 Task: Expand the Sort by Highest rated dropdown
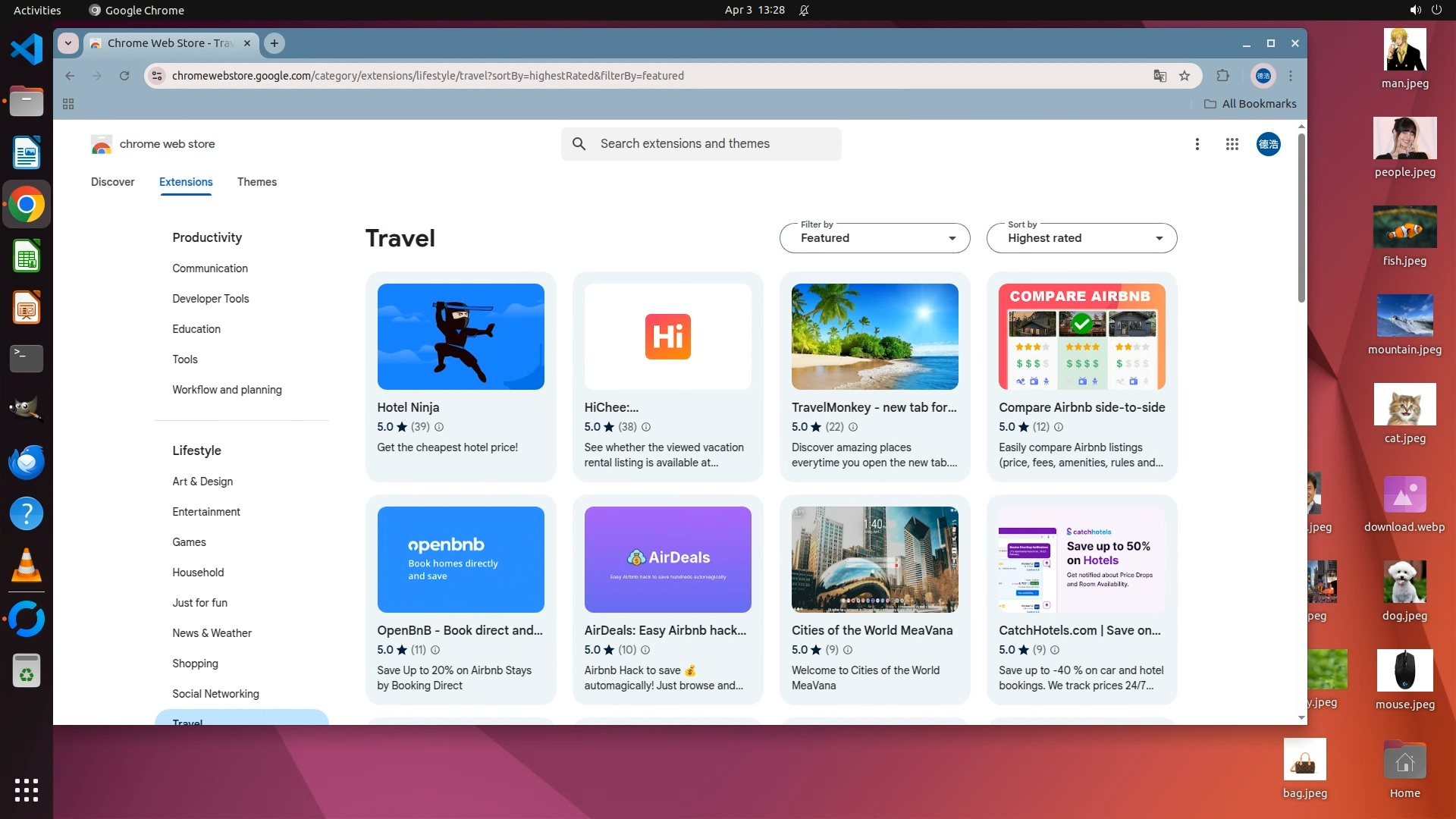(x=1081, y=238)
